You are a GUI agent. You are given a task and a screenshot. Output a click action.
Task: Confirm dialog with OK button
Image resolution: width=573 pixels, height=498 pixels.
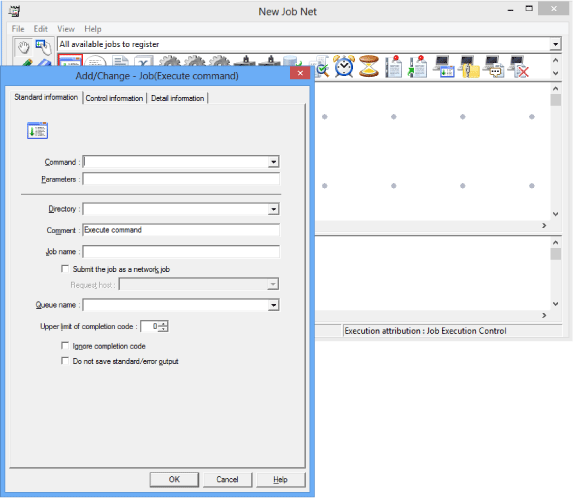[x=174, y=479]
